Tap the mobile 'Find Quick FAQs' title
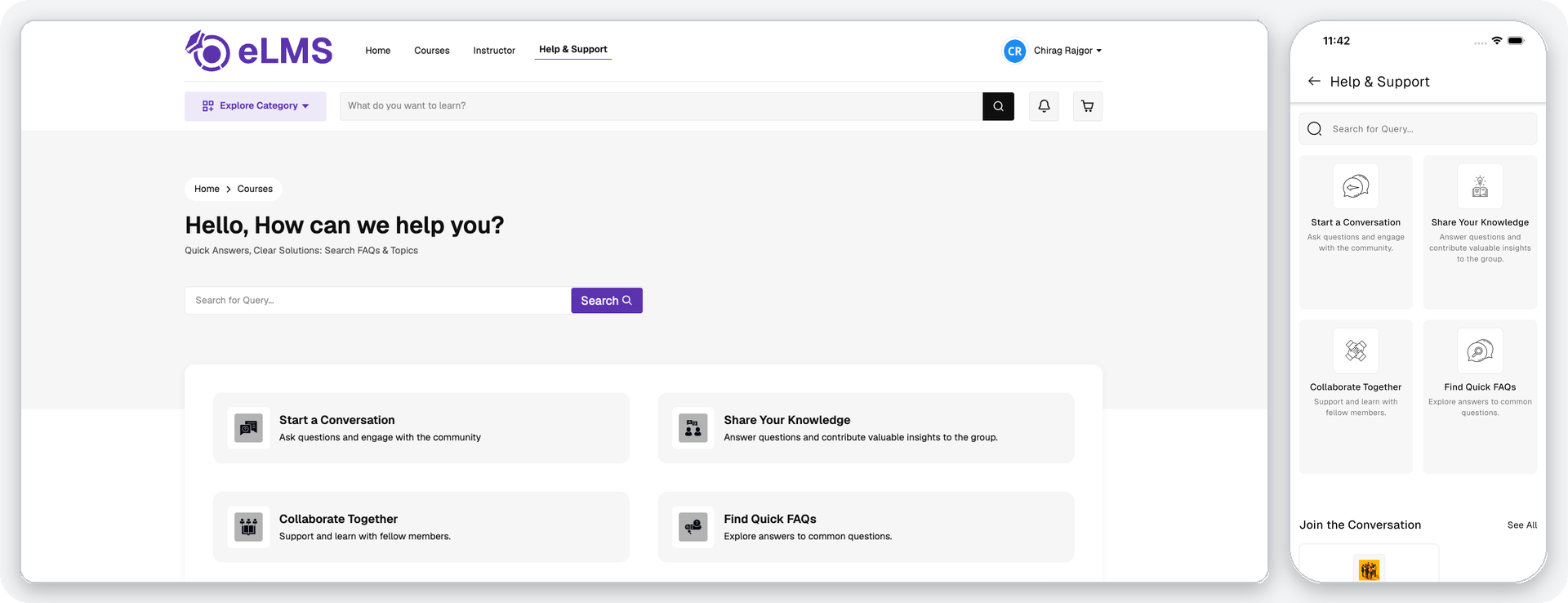Image resolution: width=1568 pixels, height=603 pixels. tap(1480, 387)
